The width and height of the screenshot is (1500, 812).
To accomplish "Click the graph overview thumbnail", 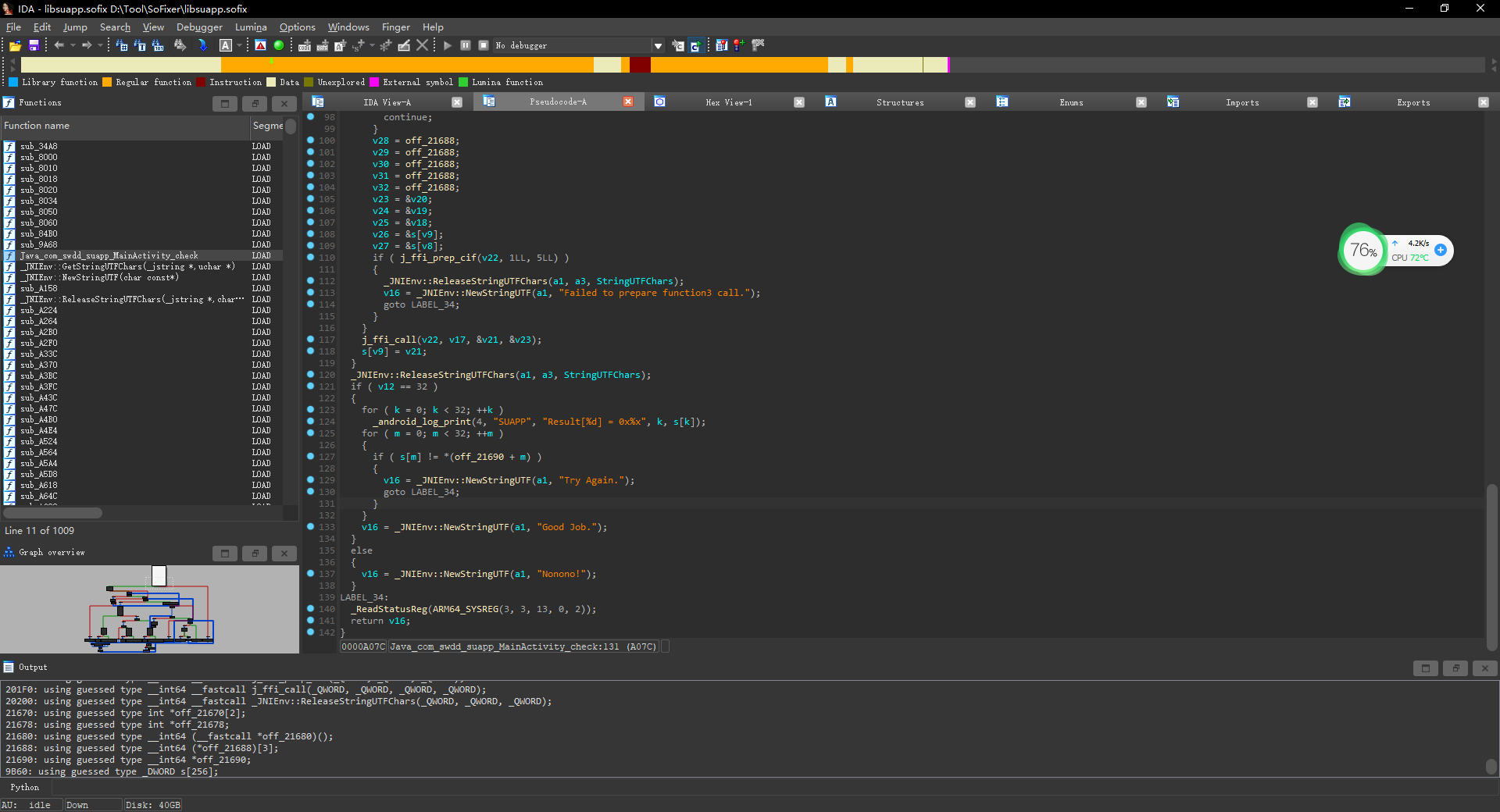I will tap(149, 609).
